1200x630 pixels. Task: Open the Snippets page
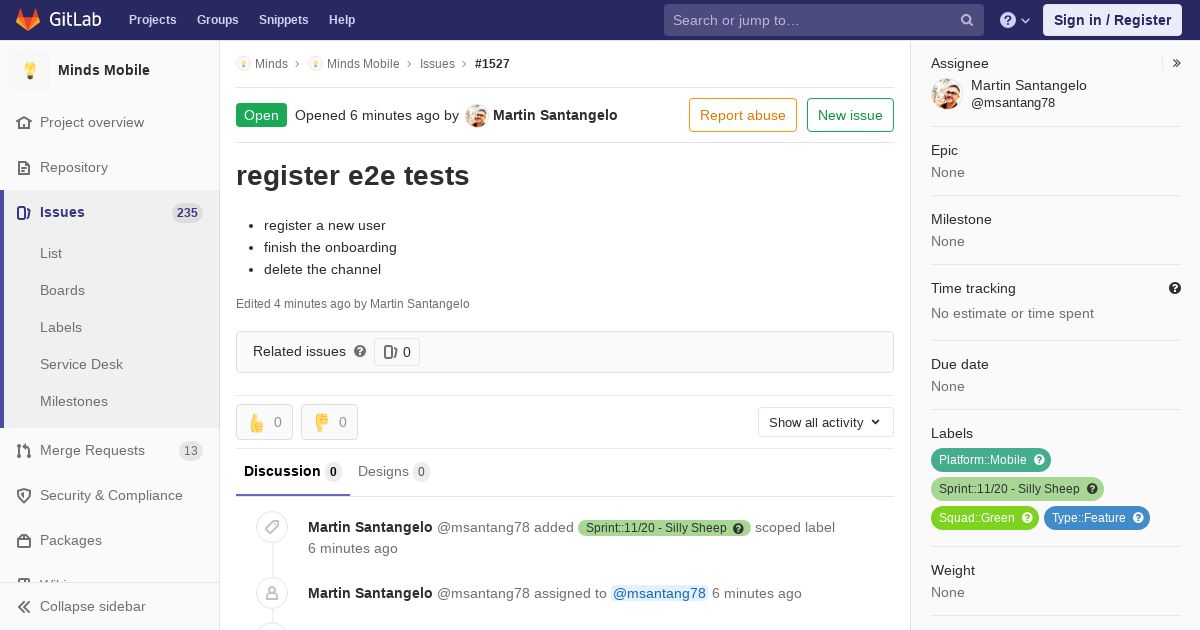284,20
